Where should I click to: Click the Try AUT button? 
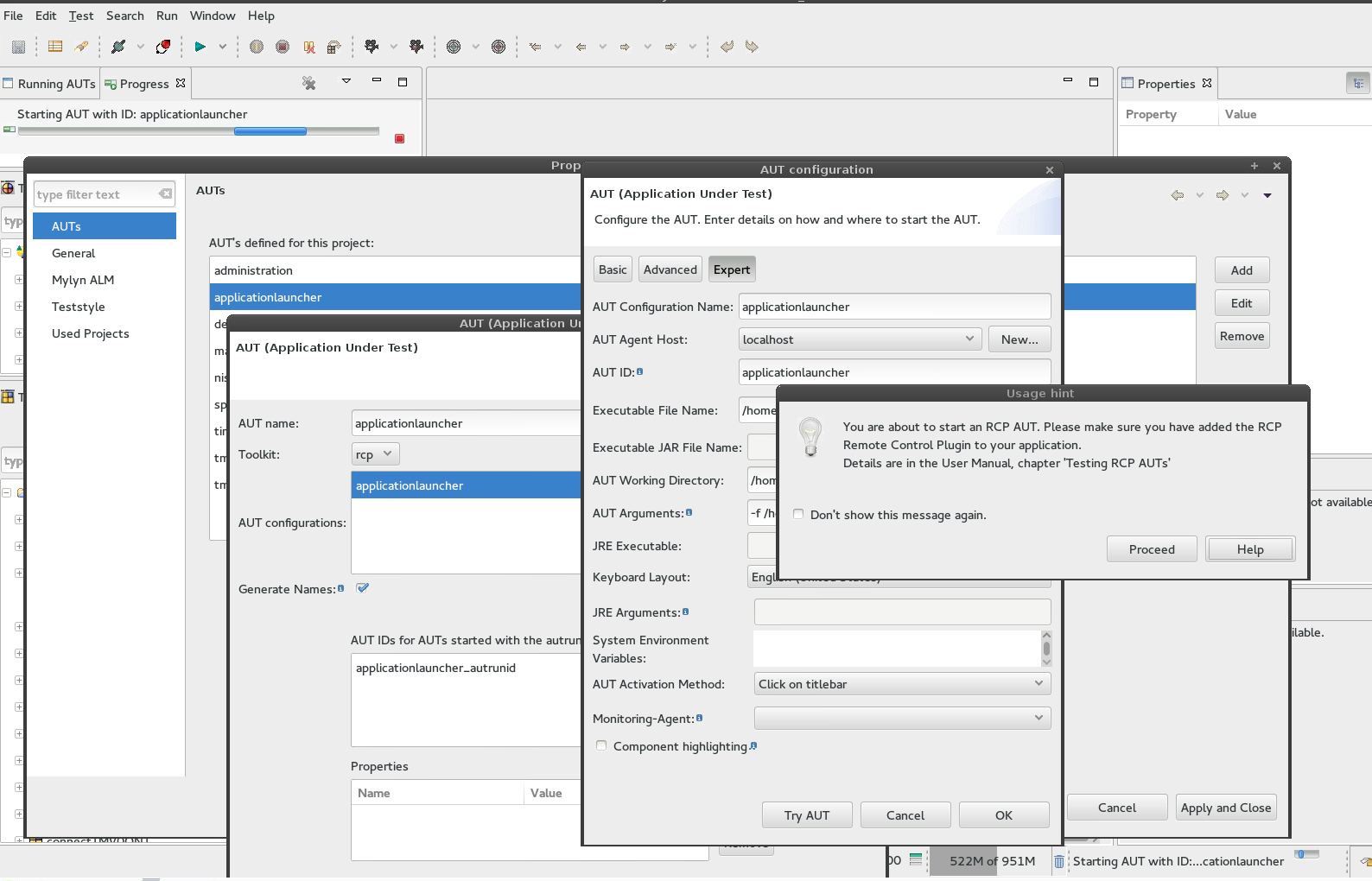tap(807, 815)
